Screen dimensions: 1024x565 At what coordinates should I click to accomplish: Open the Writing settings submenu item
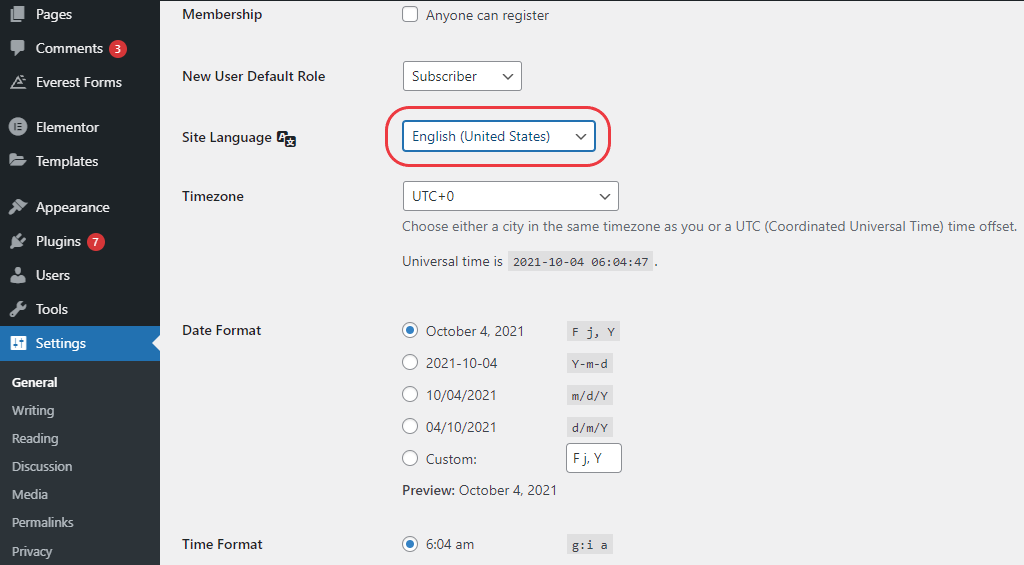click(33, 410)
